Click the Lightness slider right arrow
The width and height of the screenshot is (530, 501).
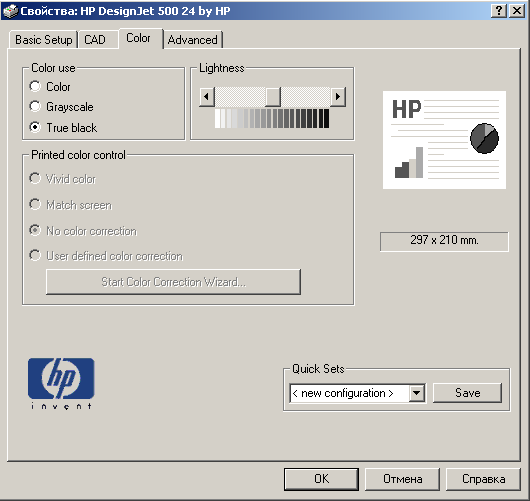[338, 97]
